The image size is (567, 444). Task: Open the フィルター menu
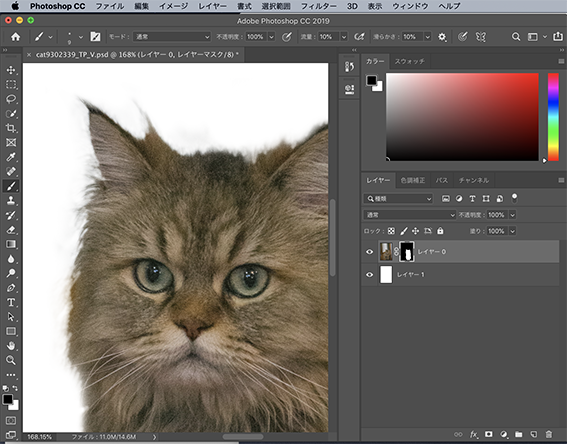(318, 6)
